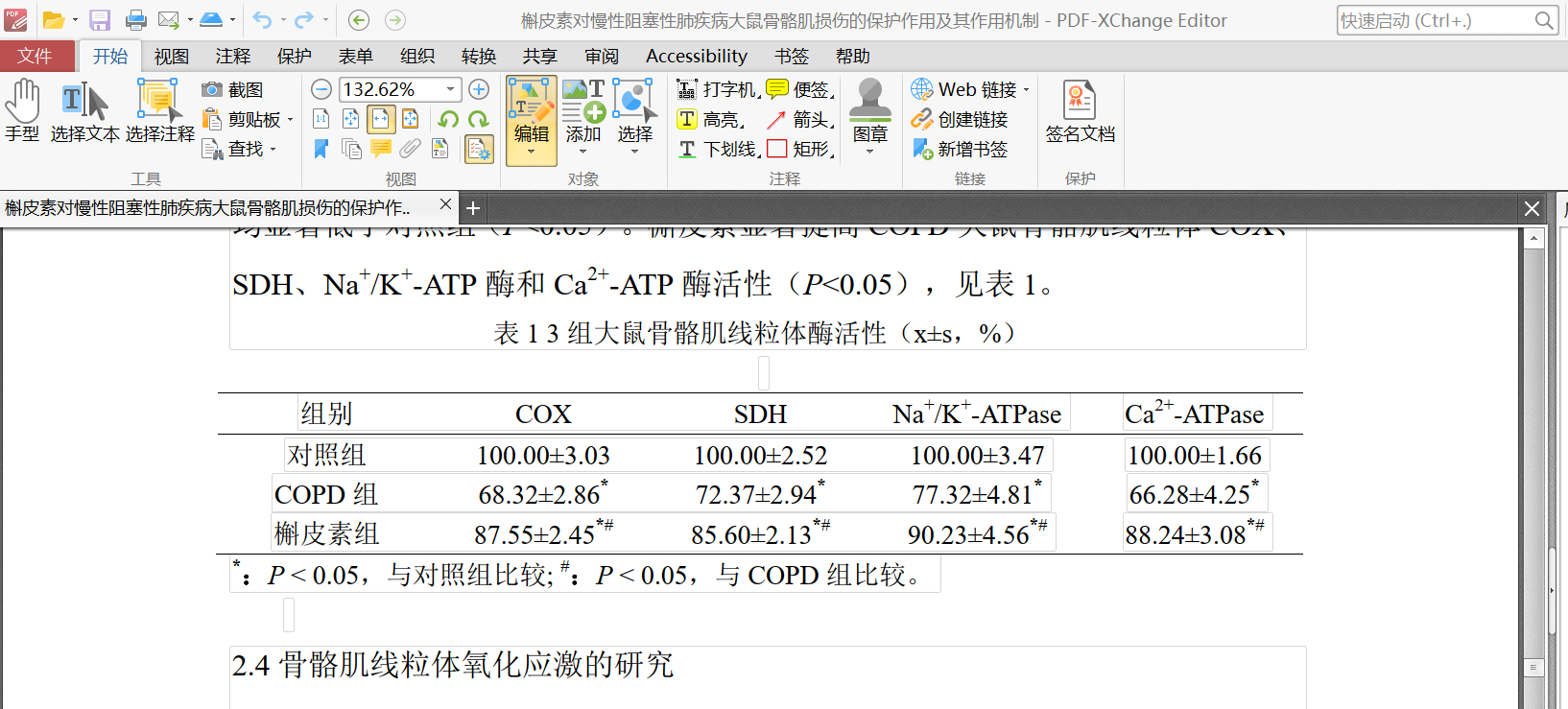Switch to the 注释 (Comment) ribbon tab
Image resolution: width=1568 pixels, height=709 pixels.
tap(233, 57)
